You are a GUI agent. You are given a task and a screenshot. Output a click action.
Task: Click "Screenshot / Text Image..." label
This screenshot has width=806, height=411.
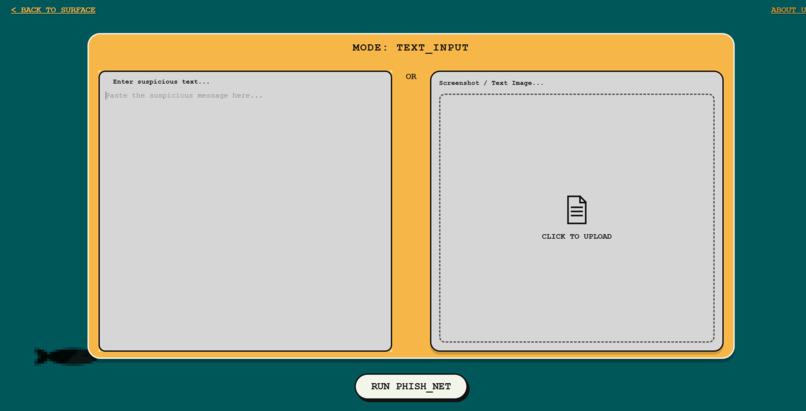[x=491, y=83]
